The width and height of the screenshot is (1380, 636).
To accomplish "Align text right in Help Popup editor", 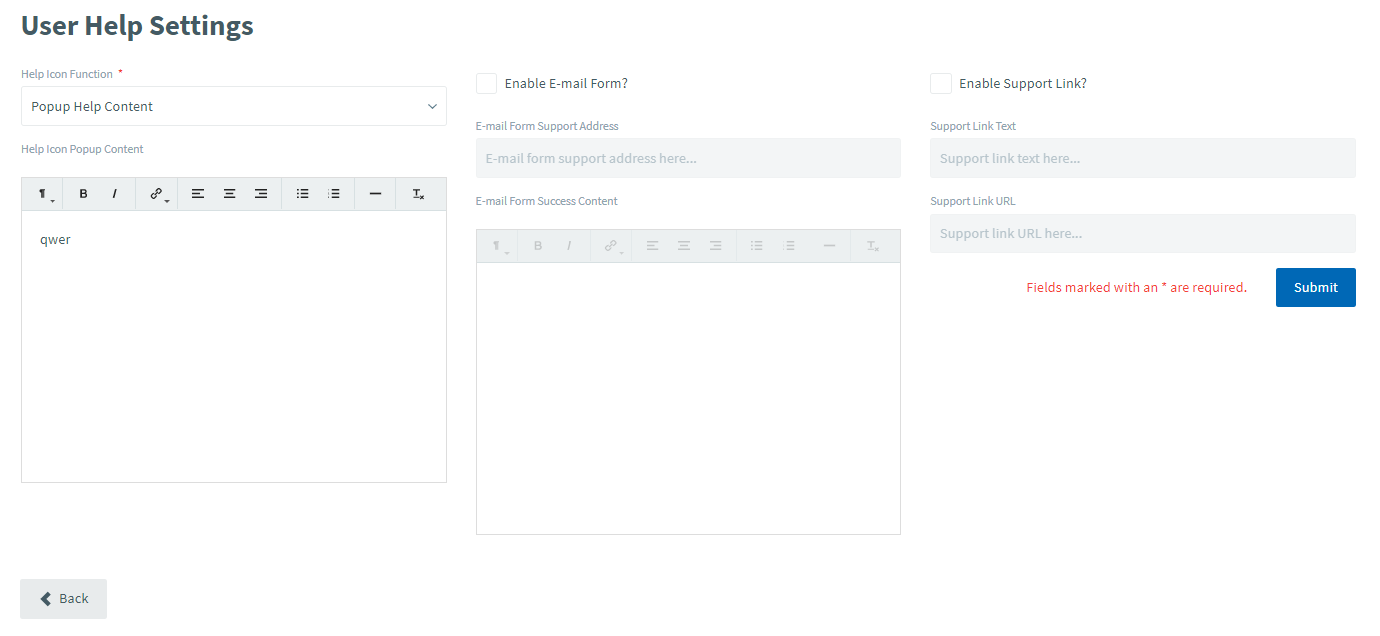I will pos(261,194).
